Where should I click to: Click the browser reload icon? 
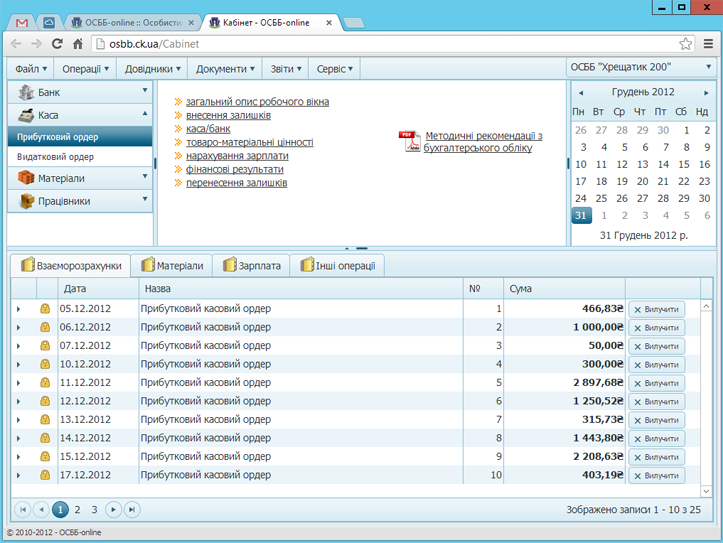57,44
